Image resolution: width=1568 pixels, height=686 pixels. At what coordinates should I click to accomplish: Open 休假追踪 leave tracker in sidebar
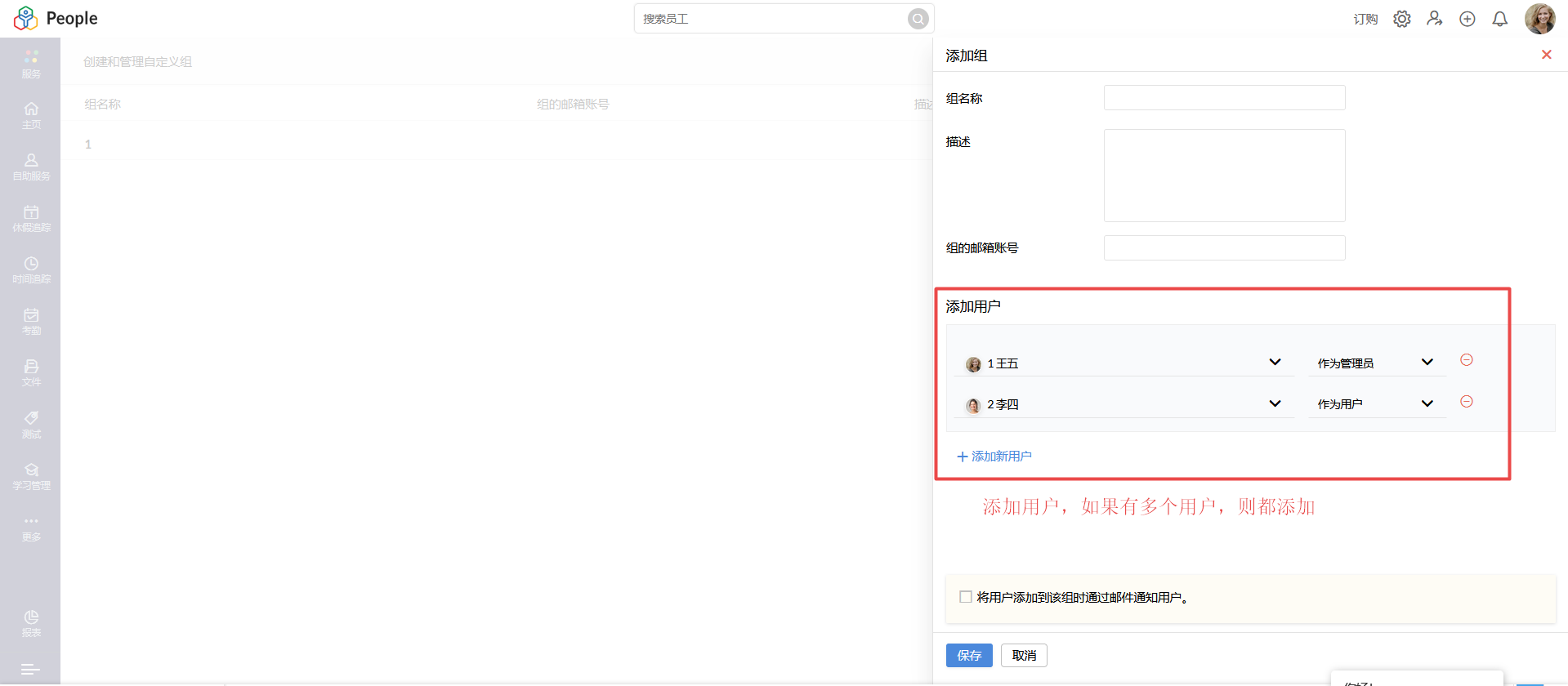pyautogui.click(x=31, y=218)
